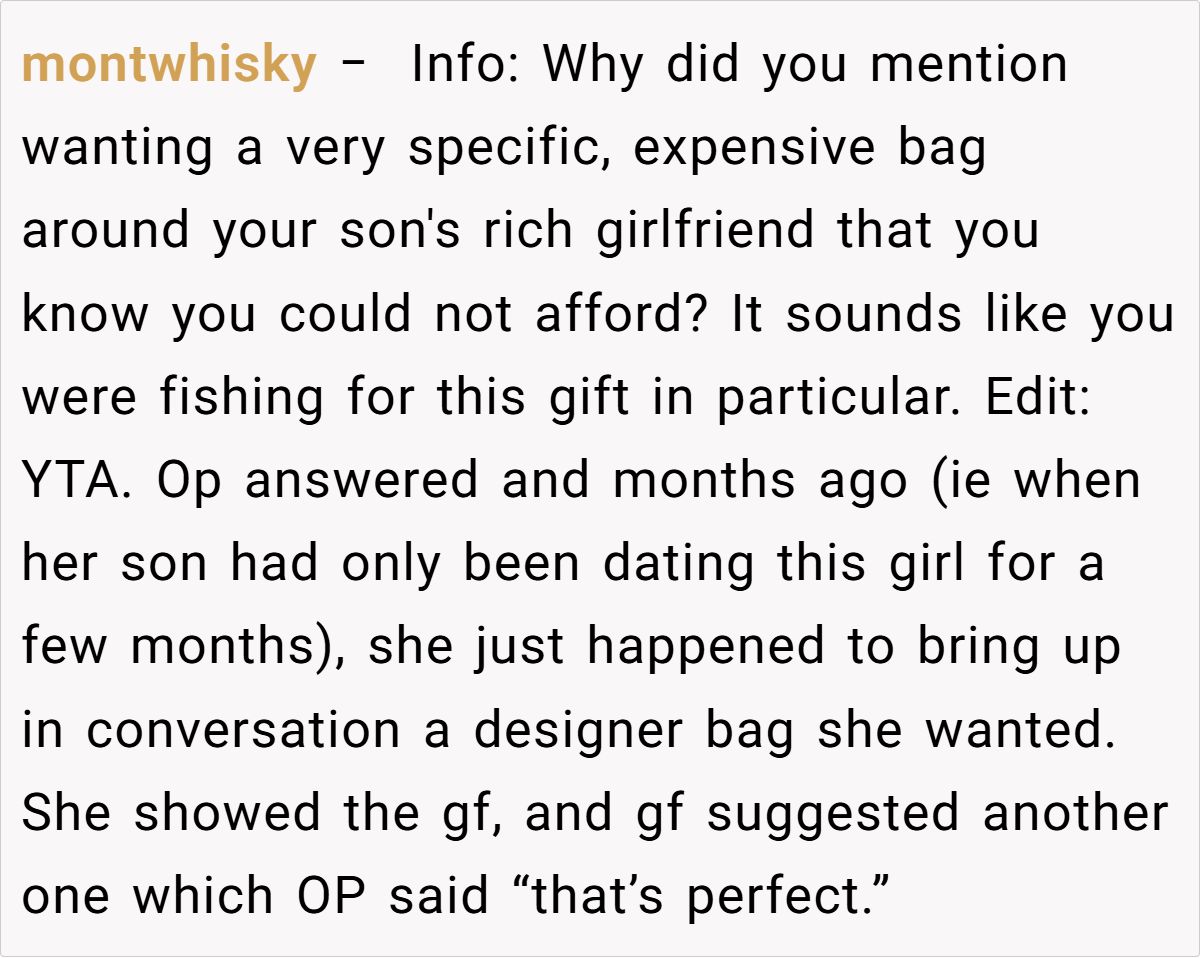Click the word "suggested" in the comment
The width and height of the screenshot is (1200, 958).
click(833, 813)
